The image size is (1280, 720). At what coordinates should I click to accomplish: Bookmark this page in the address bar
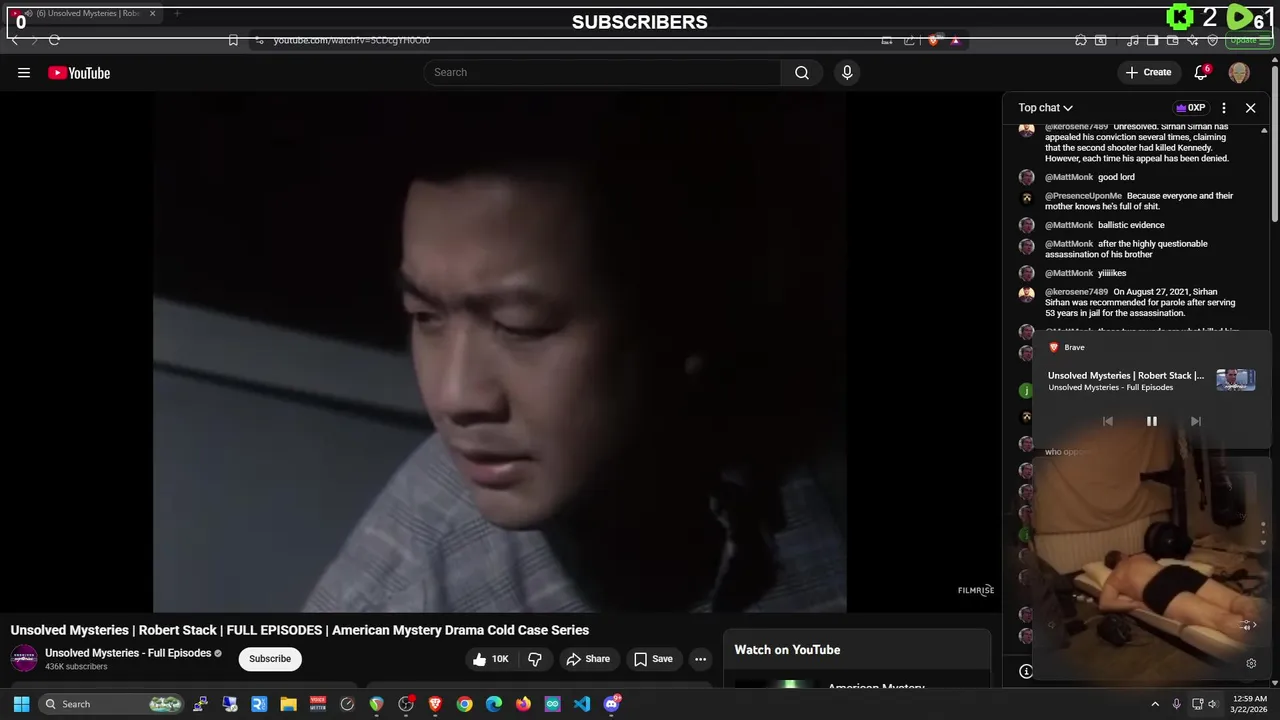tap(233, 40)
